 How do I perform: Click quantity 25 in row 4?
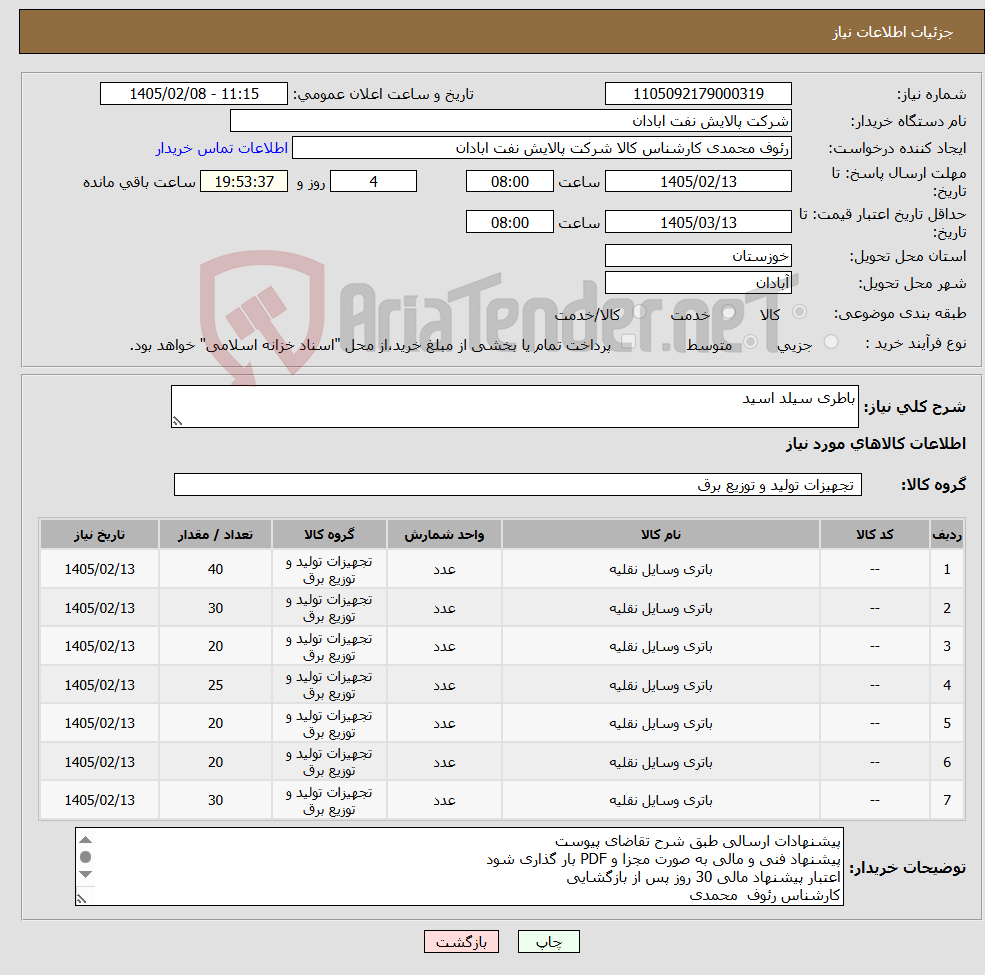215,685
